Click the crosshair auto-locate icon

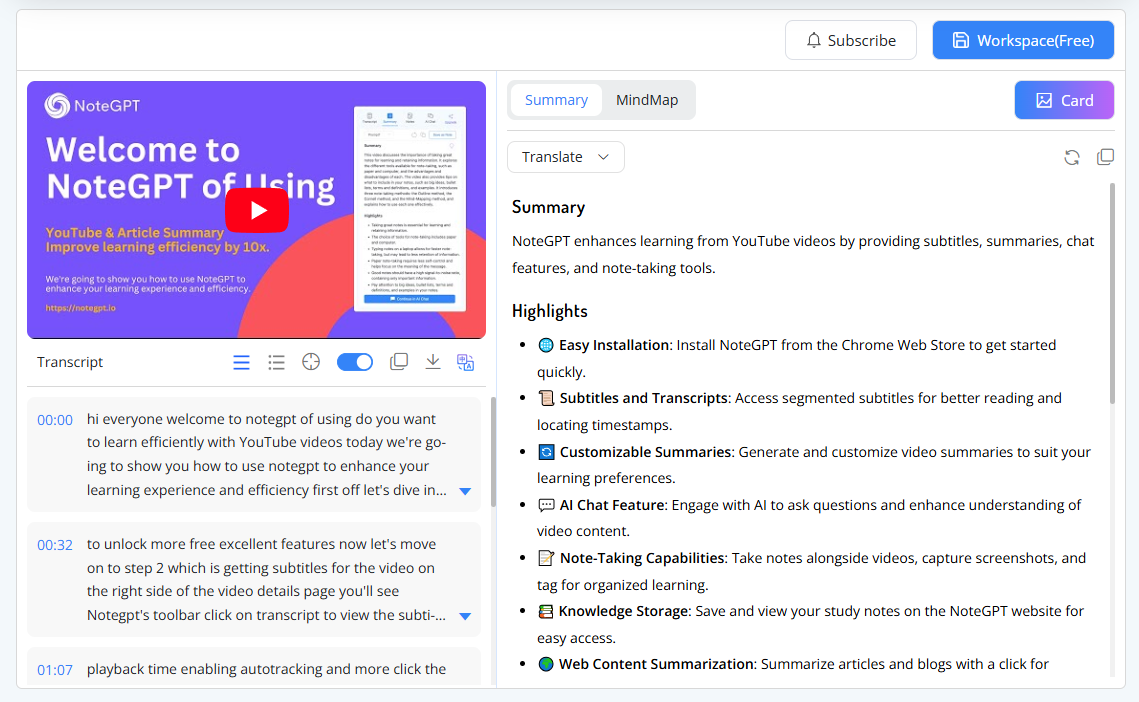[x=311, y=362]
